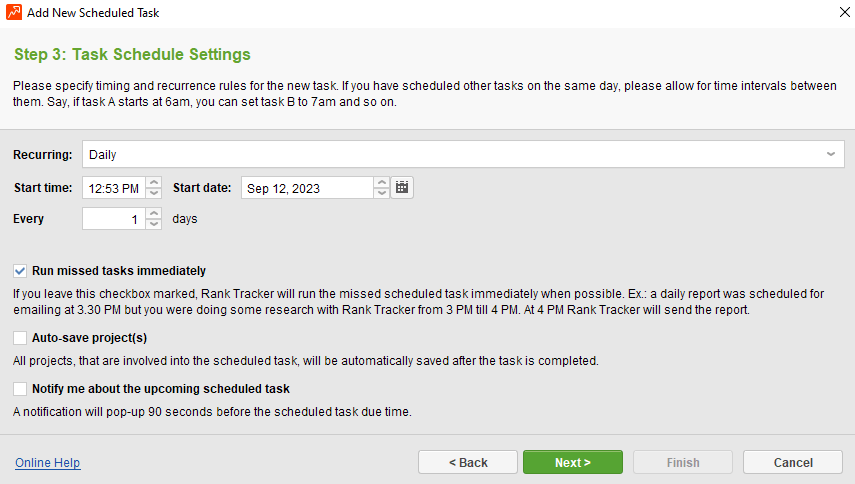
Task: Decrease the Every days interval value
Action: (x=154, y=224)
